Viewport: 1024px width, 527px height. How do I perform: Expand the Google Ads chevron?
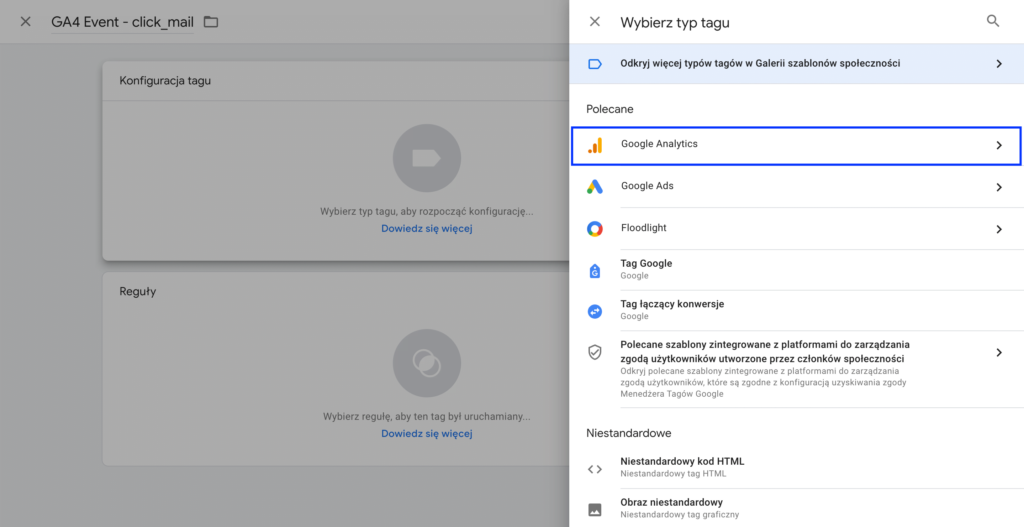(999, 187)
